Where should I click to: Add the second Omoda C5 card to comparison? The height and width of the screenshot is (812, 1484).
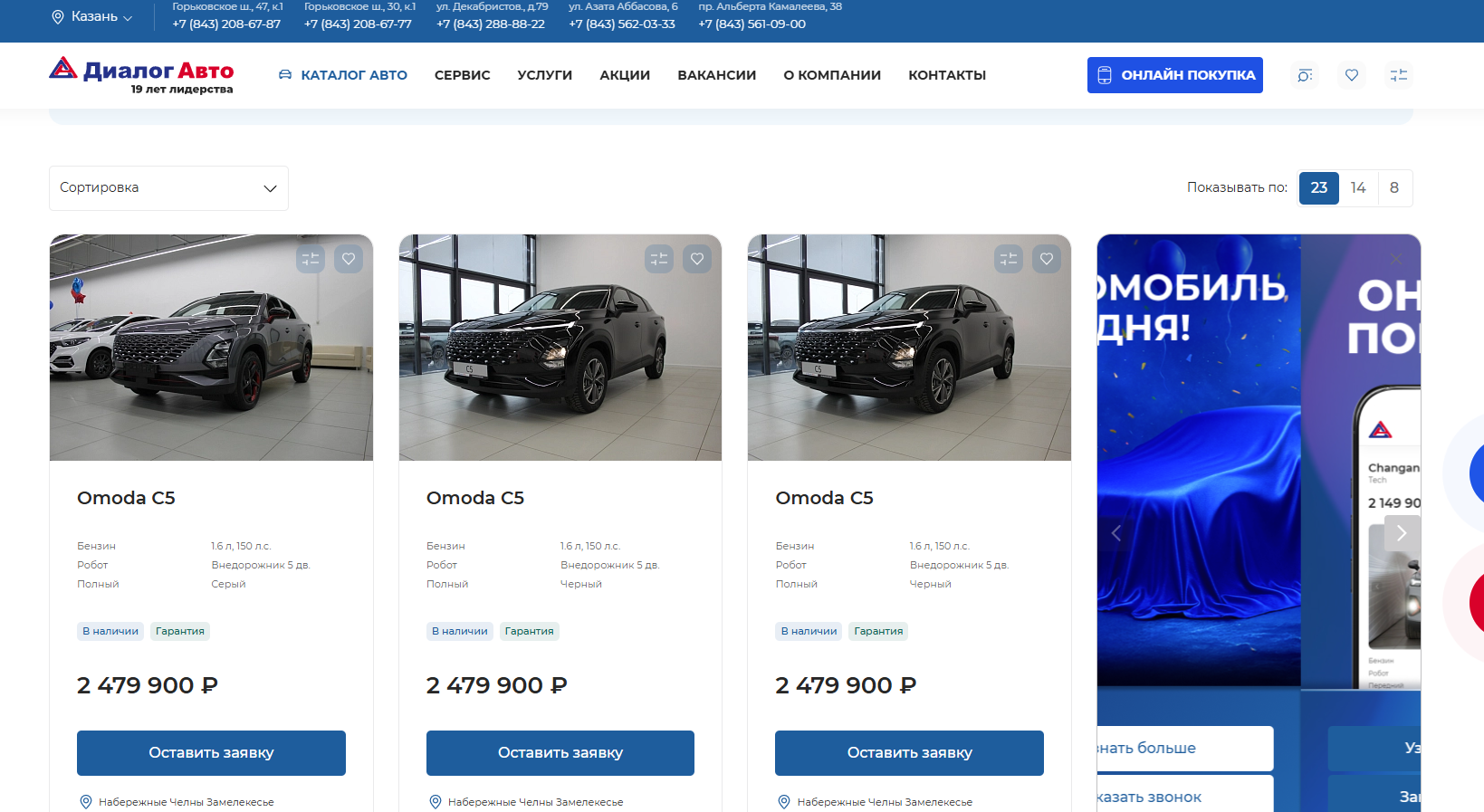point(659,259)
